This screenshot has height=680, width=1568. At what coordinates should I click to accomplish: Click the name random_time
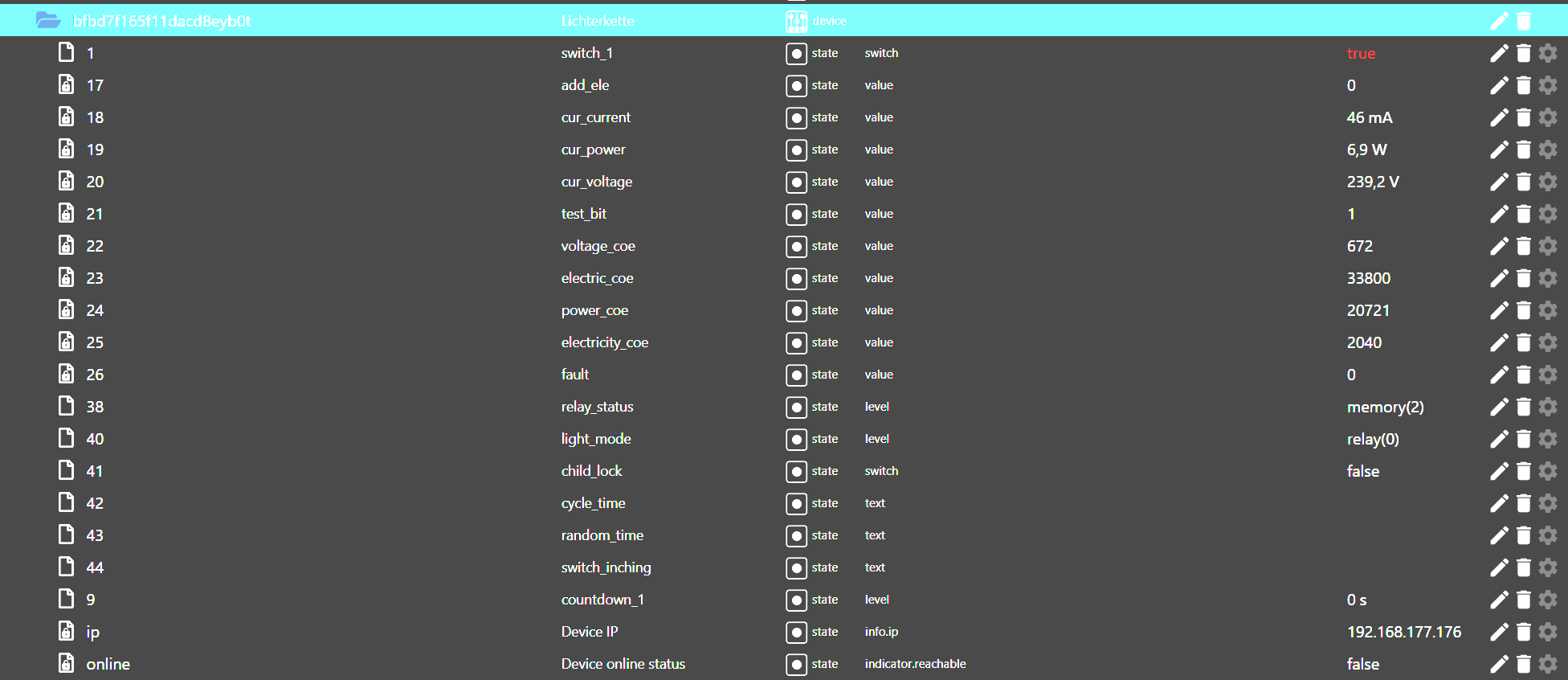(602, 535)
